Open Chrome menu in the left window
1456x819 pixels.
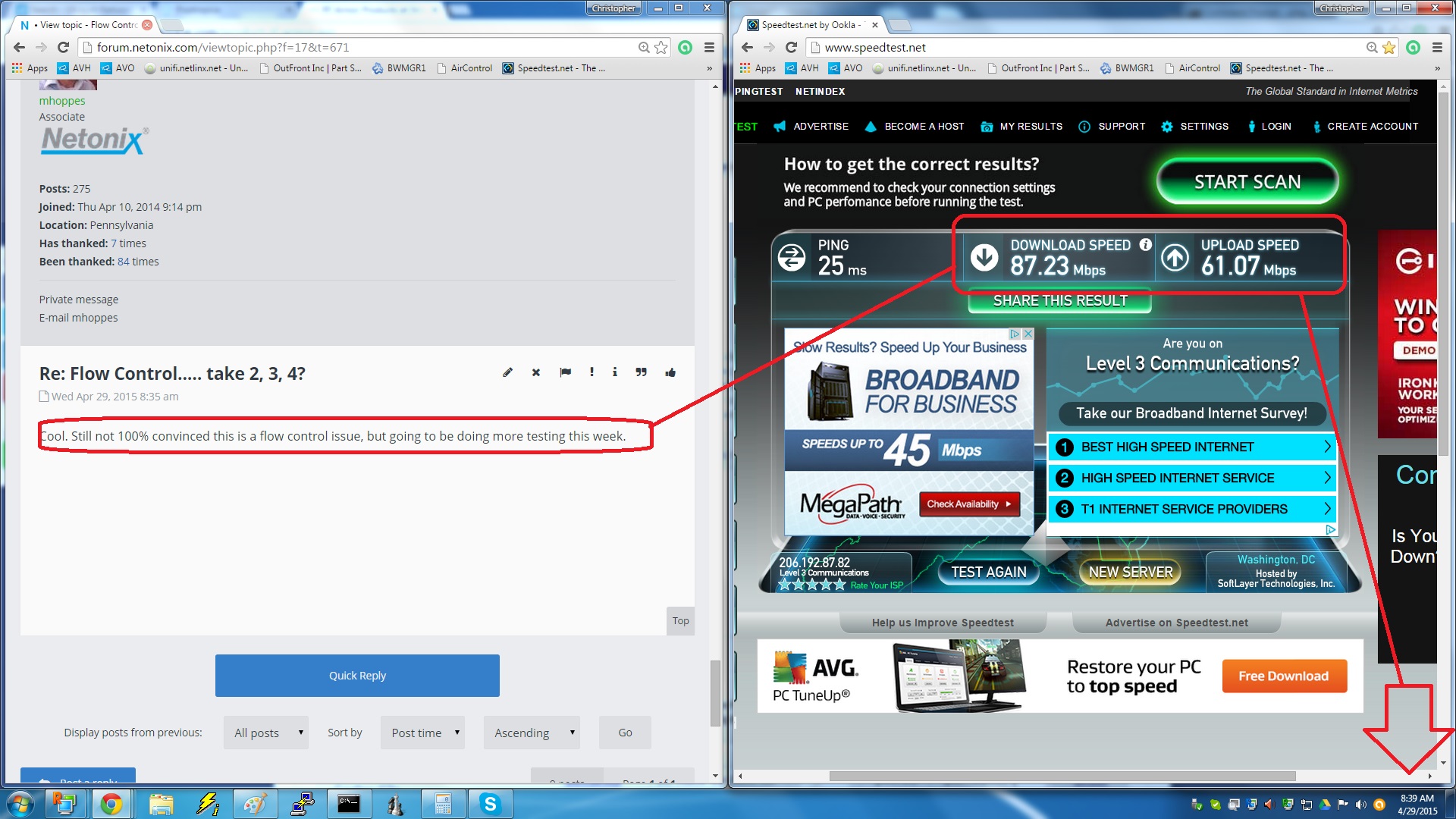click(709, 47)
